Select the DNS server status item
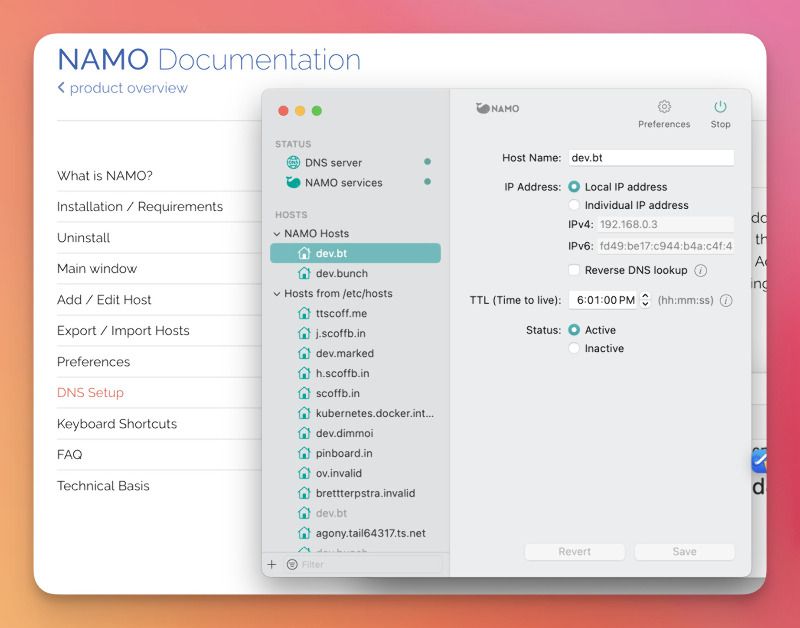Viewport: 800px width, 628px height. (x=333, y=162)
